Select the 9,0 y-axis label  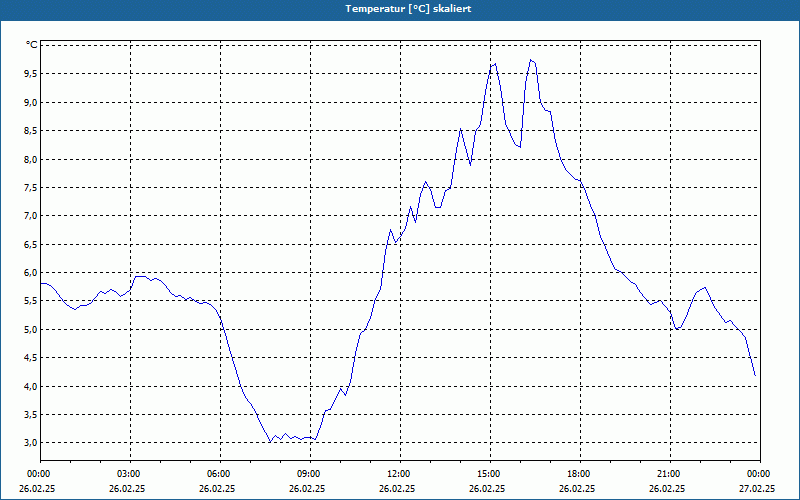30,103
